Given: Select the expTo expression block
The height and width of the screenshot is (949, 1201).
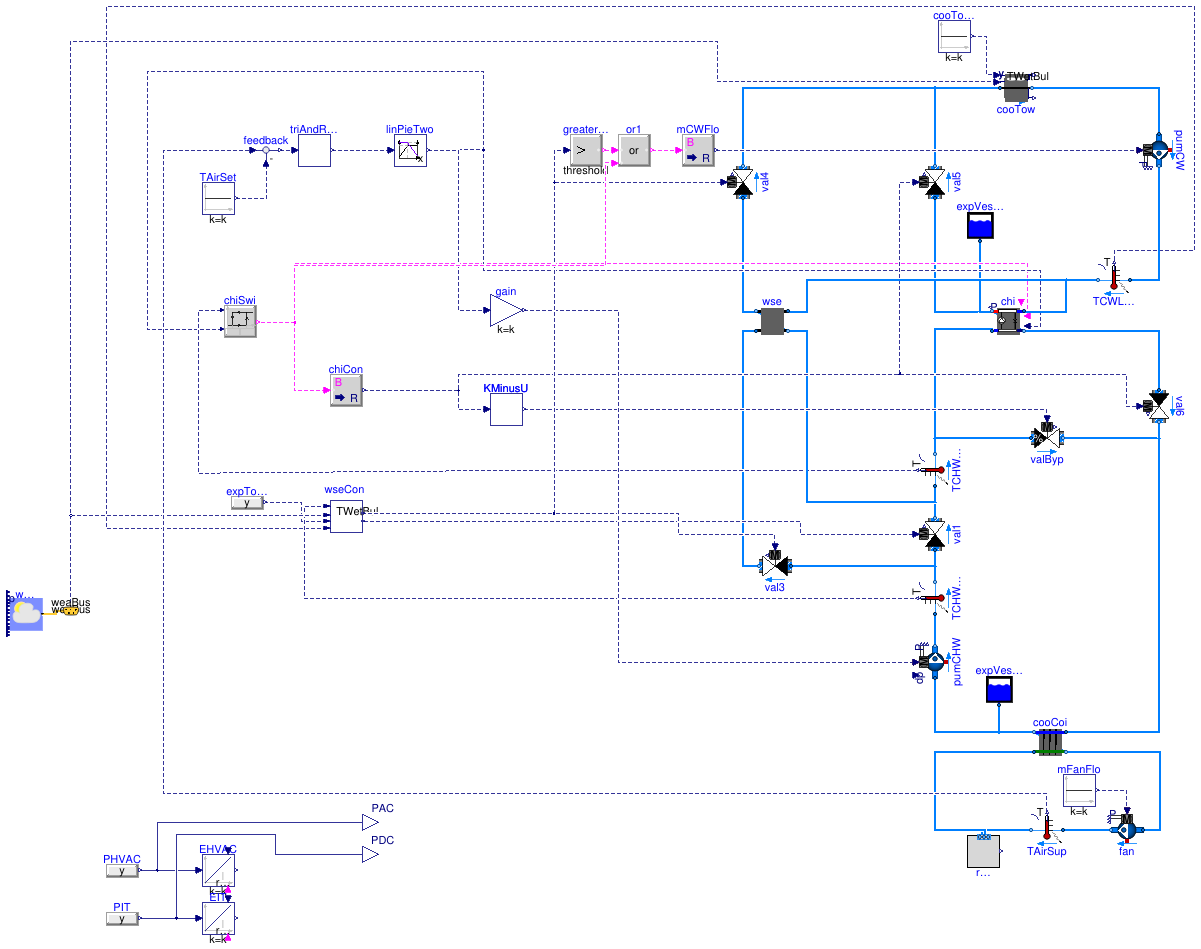Looking at the screenshot, I should pyautogui.click(x=247, y=503).
